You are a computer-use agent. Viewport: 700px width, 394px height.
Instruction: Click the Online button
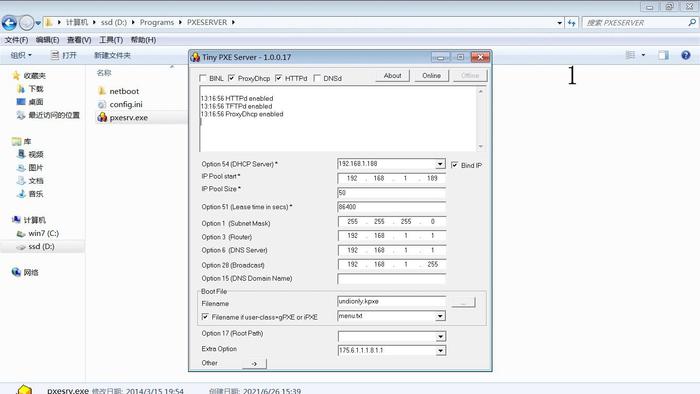431,76
